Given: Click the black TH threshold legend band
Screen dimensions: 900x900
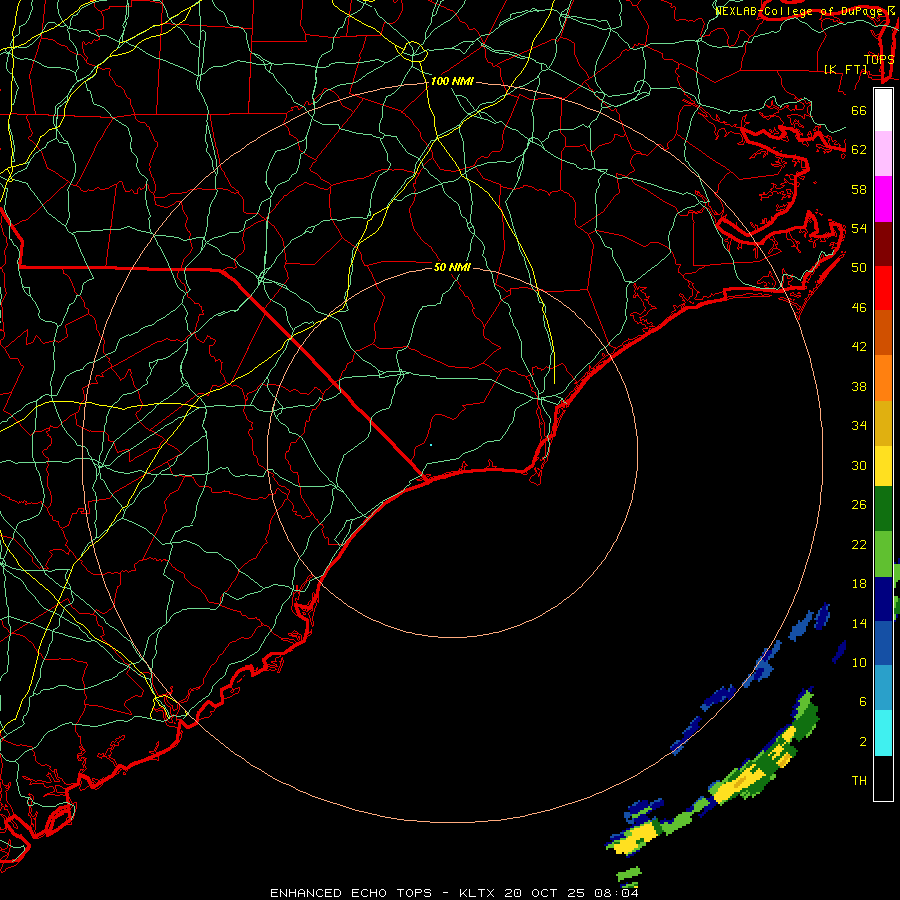Looking at the screenshot, I should 883,777.
